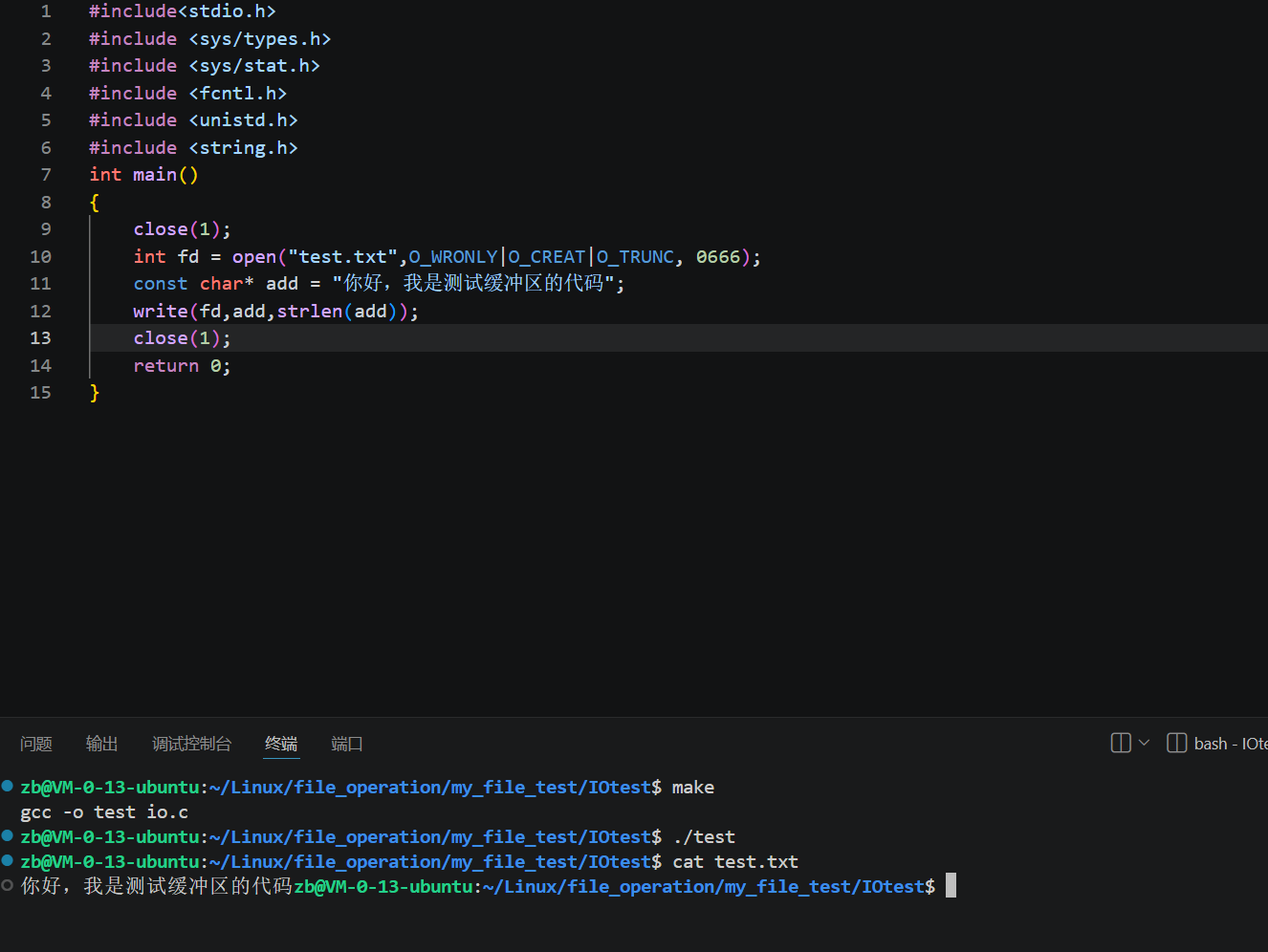
Task: Click the "return 0;" statement
Action: pos(182,366)
